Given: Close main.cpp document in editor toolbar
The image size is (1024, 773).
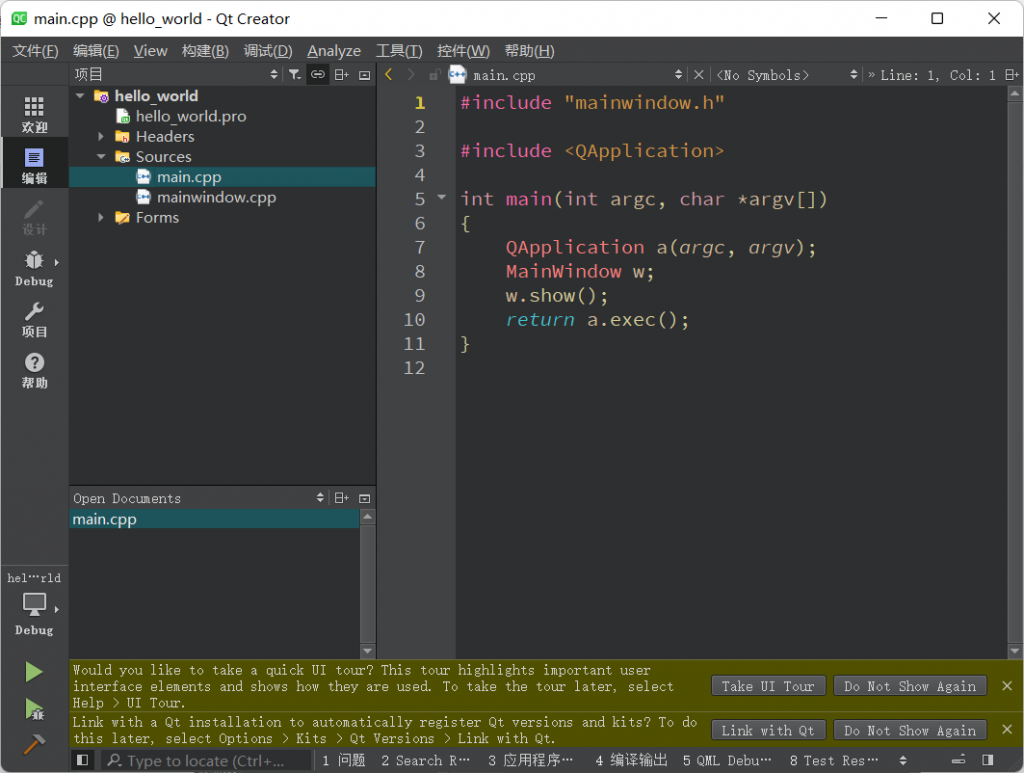Looking at the screenshot, I should click(x=698, y=74).
